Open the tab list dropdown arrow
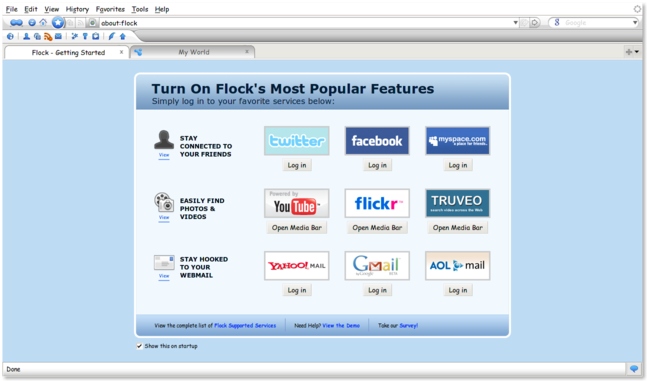The height and width of the screenshot is (381, 647). pos(637,52)
